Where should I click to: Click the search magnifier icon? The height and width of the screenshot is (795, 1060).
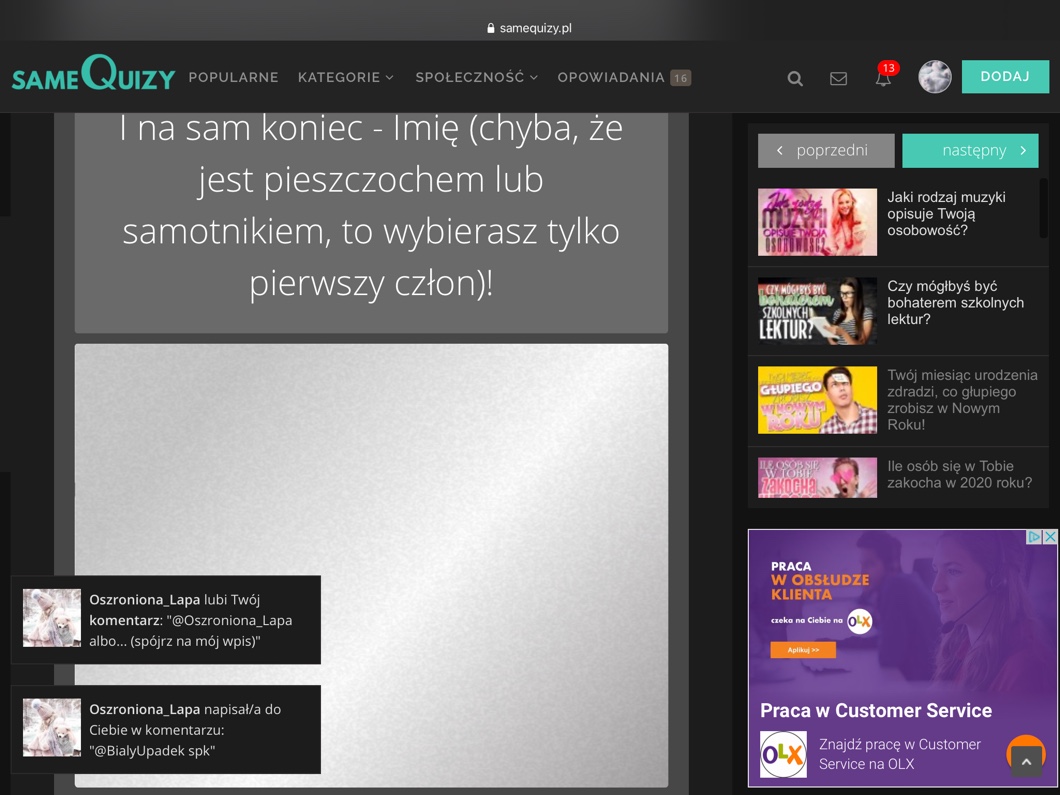(x=795, y=78)
